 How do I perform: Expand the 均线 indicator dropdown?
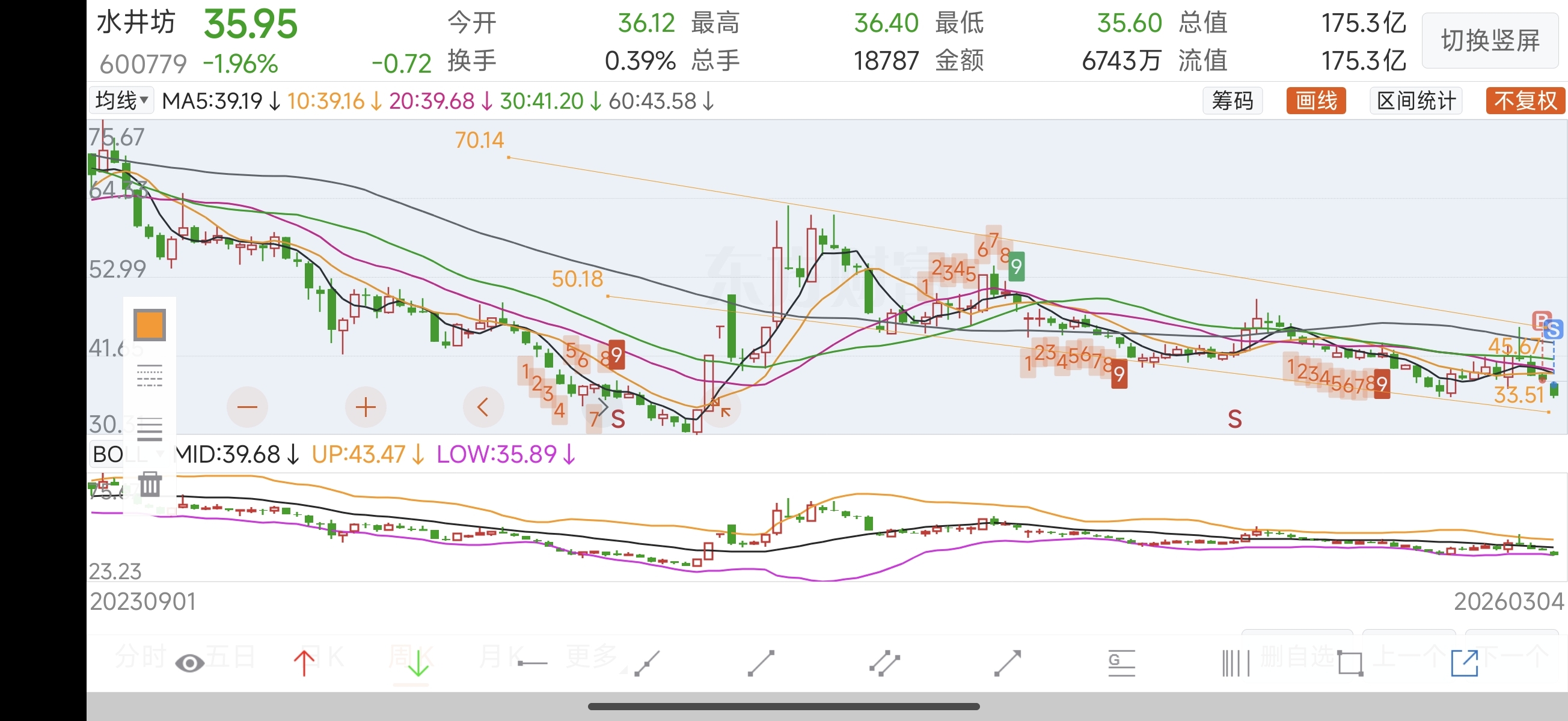click(x=121, y=100)
